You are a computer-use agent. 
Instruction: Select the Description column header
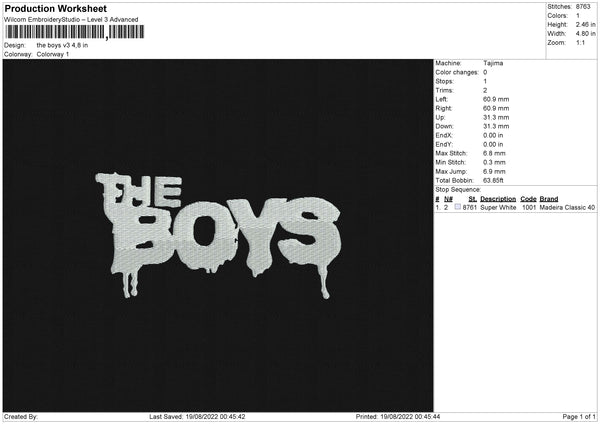(498, 199)
